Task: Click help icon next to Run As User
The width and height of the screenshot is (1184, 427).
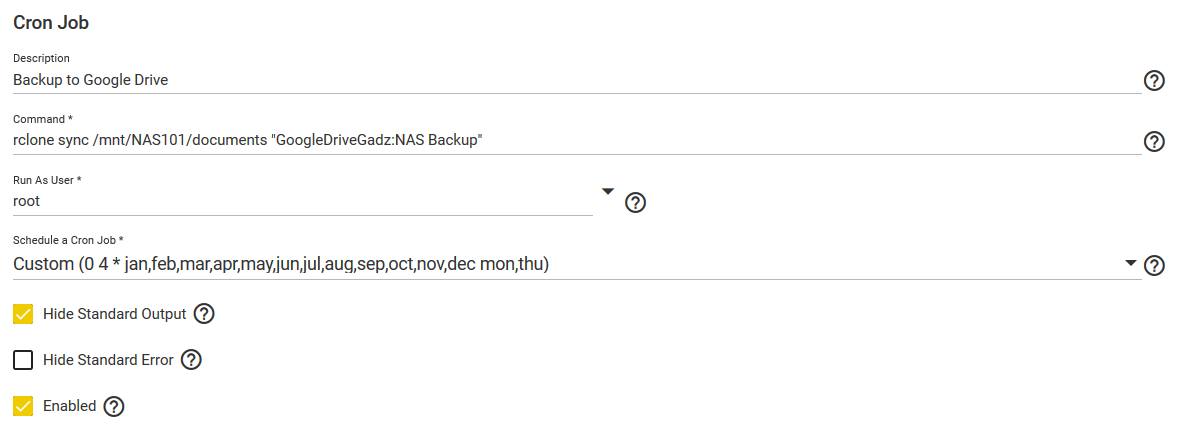Action: pyautogui.click(x=636, y=203)
